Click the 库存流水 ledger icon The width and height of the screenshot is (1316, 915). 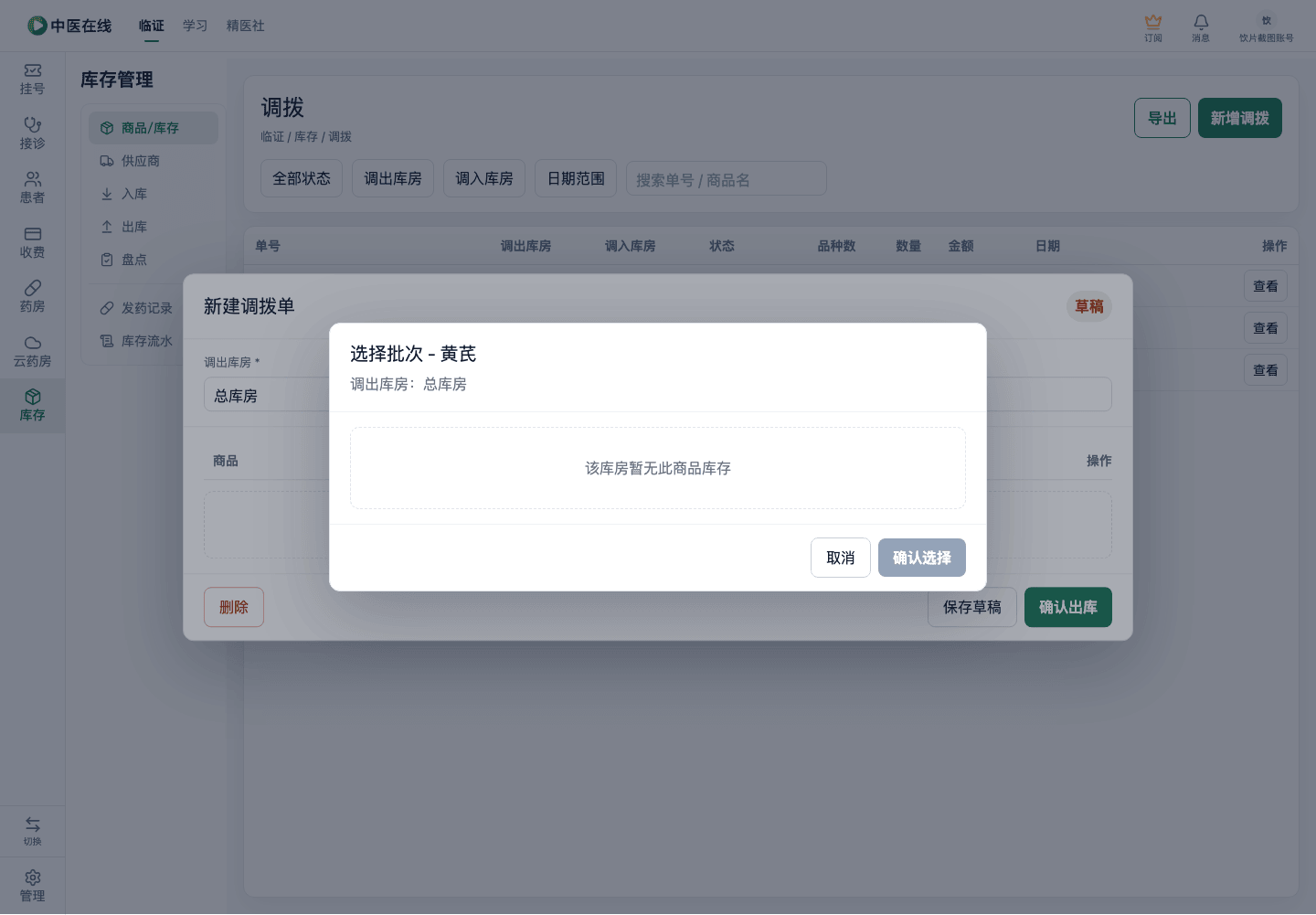click(x=107, y=341)
